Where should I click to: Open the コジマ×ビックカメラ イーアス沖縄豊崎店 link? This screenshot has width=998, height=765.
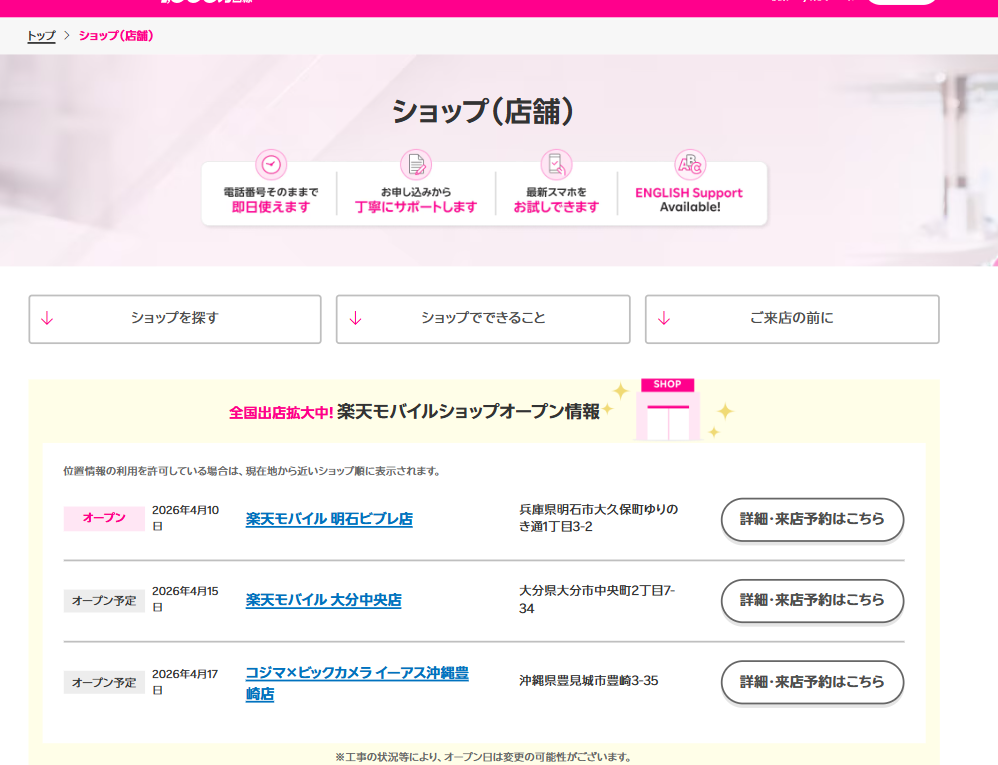click(x=356, y=683)
